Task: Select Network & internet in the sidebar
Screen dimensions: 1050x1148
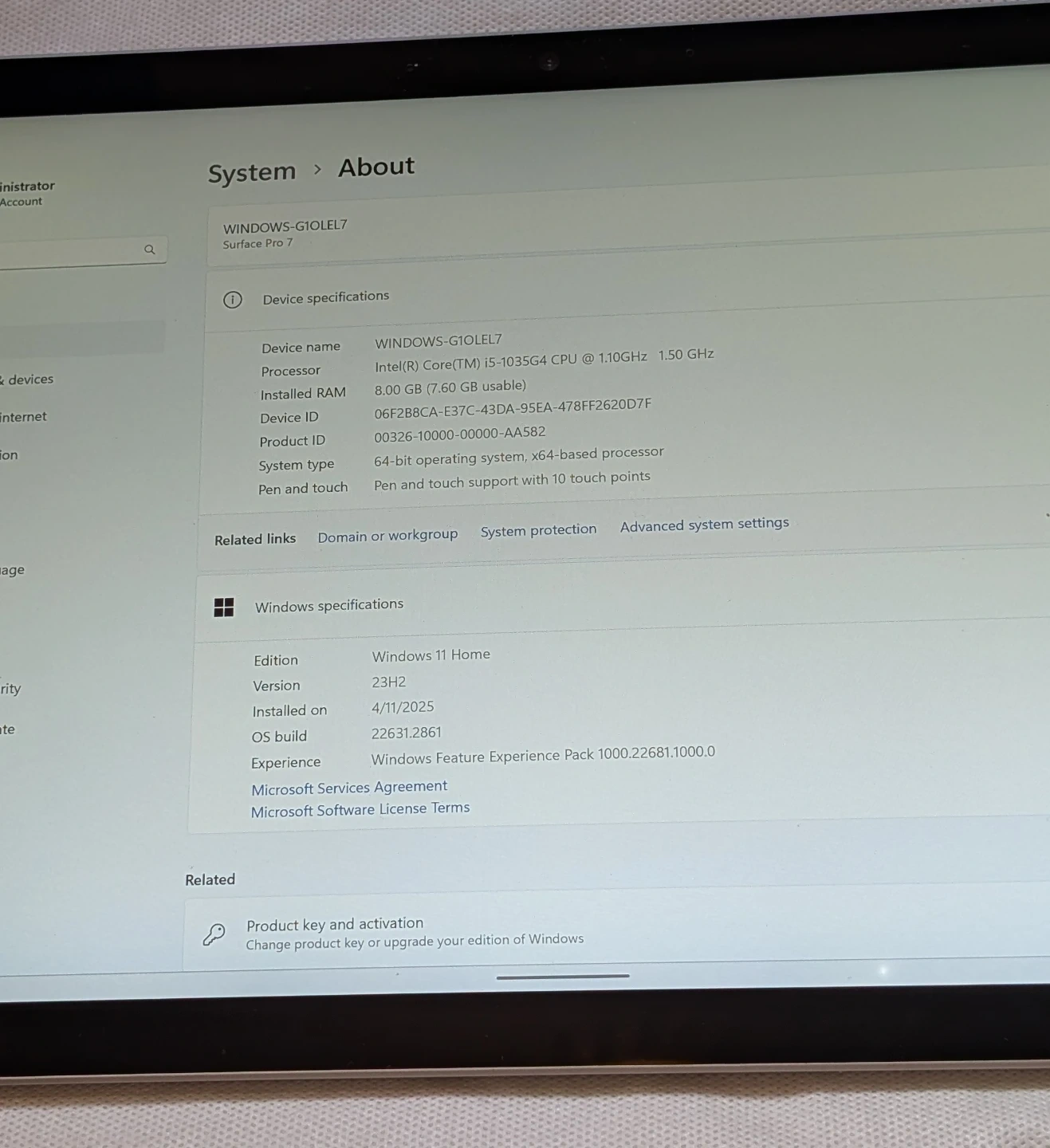Action: pos(24,417)
